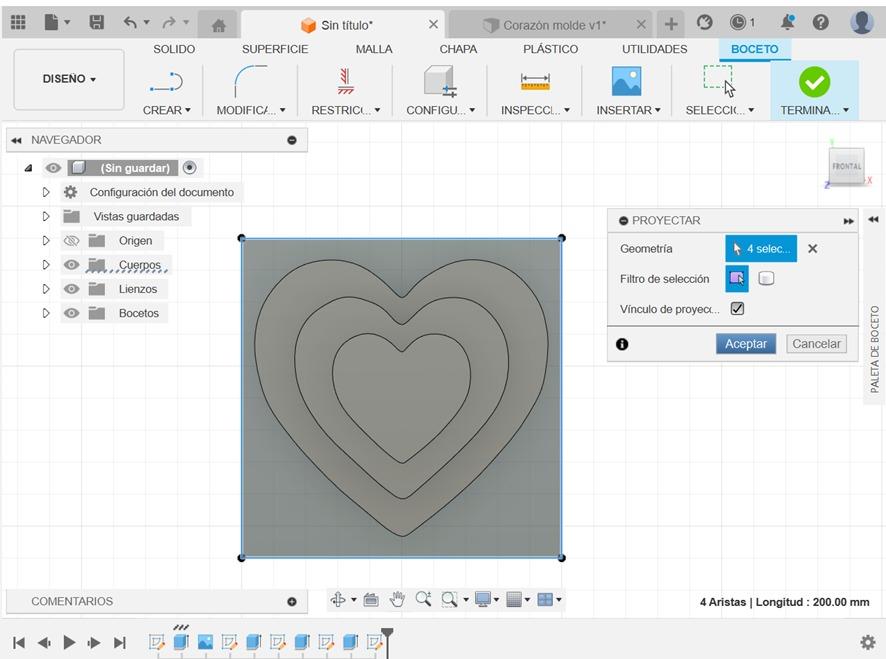
Task: Click the Save disk icon
Action: tap(97, 22)
